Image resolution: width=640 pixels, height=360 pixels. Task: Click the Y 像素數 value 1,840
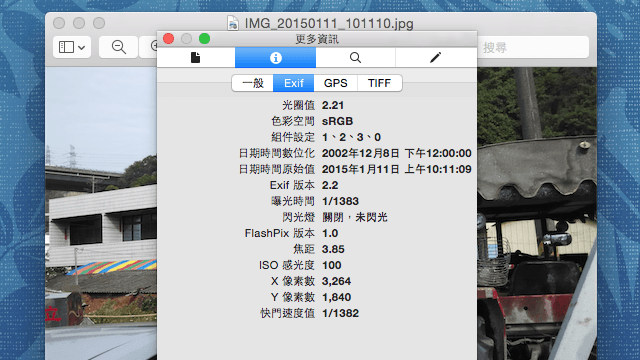(x=336, y=297)
